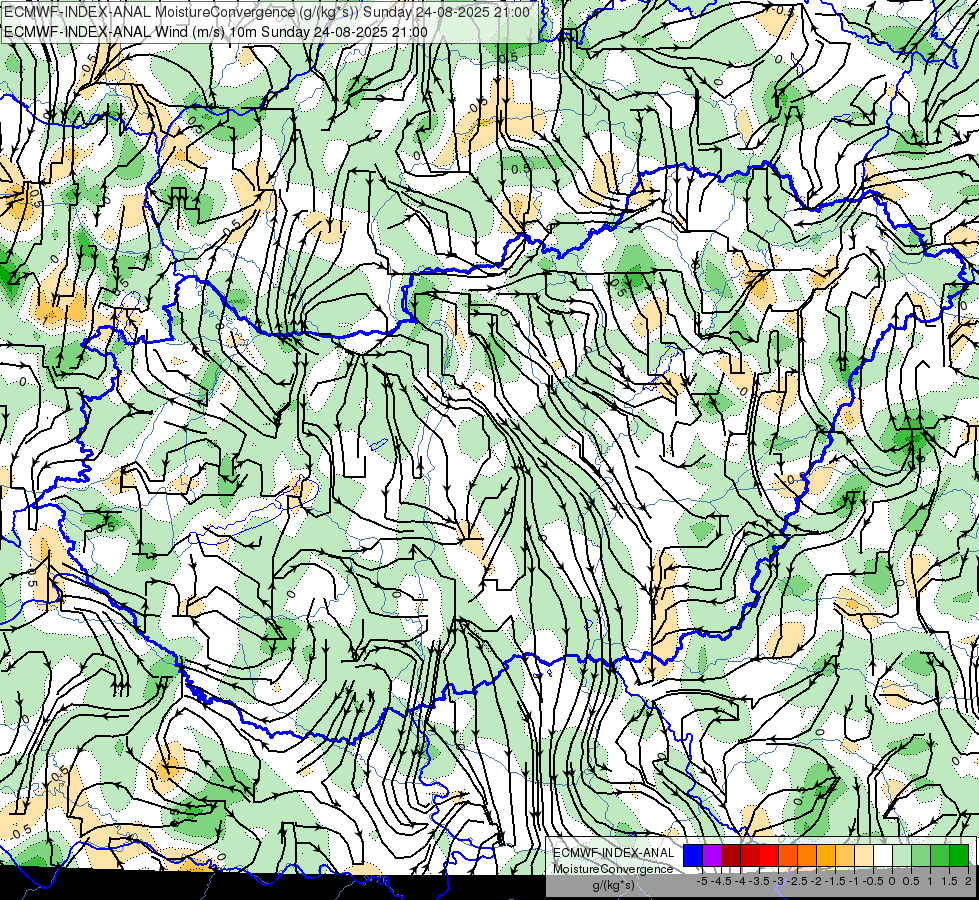
Task: Click the blue legend swatch above -5
Action: [x=693, y=856]
